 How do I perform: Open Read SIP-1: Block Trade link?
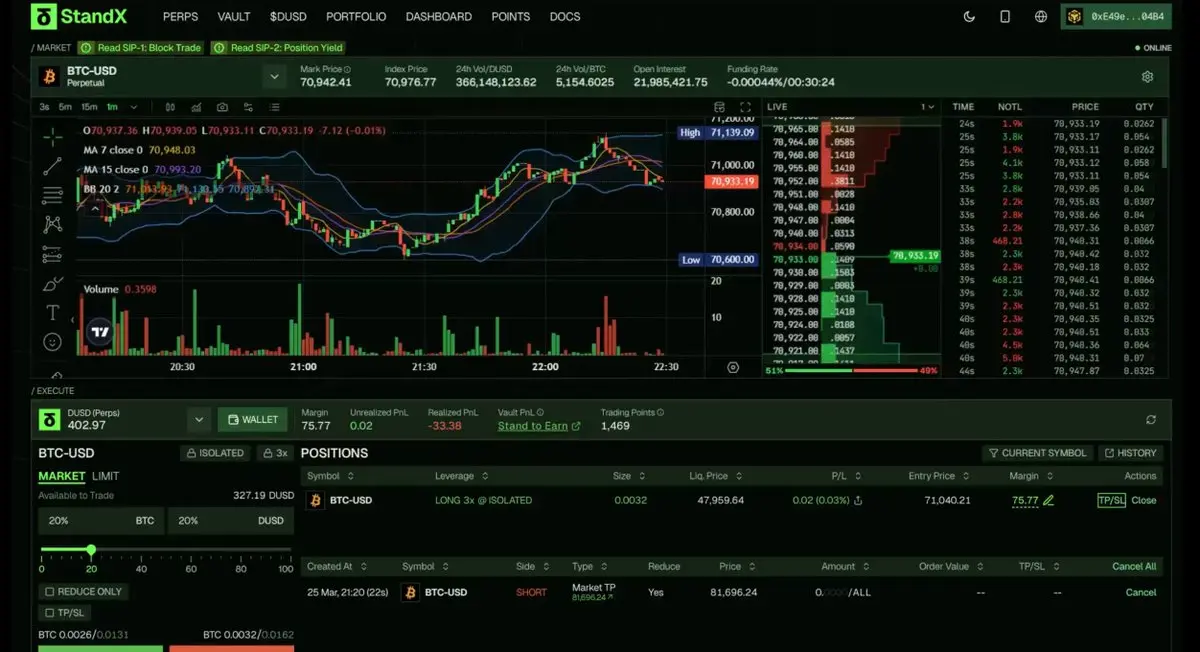click(141, 48)
